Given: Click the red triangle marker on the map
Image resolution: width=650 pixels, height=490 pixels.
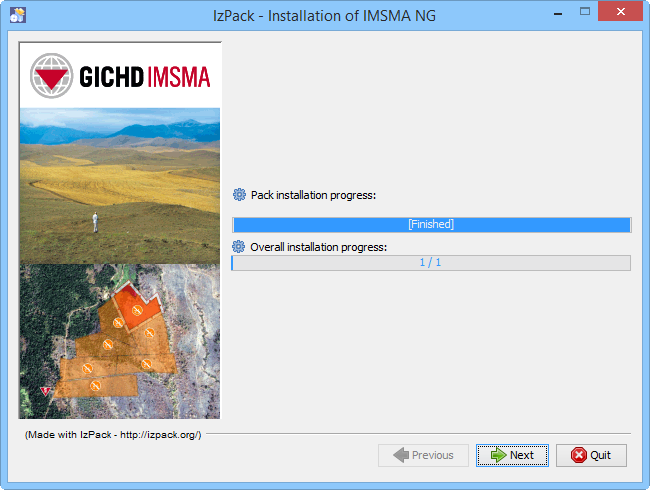Looking at the screenshot, I should 44,389.
